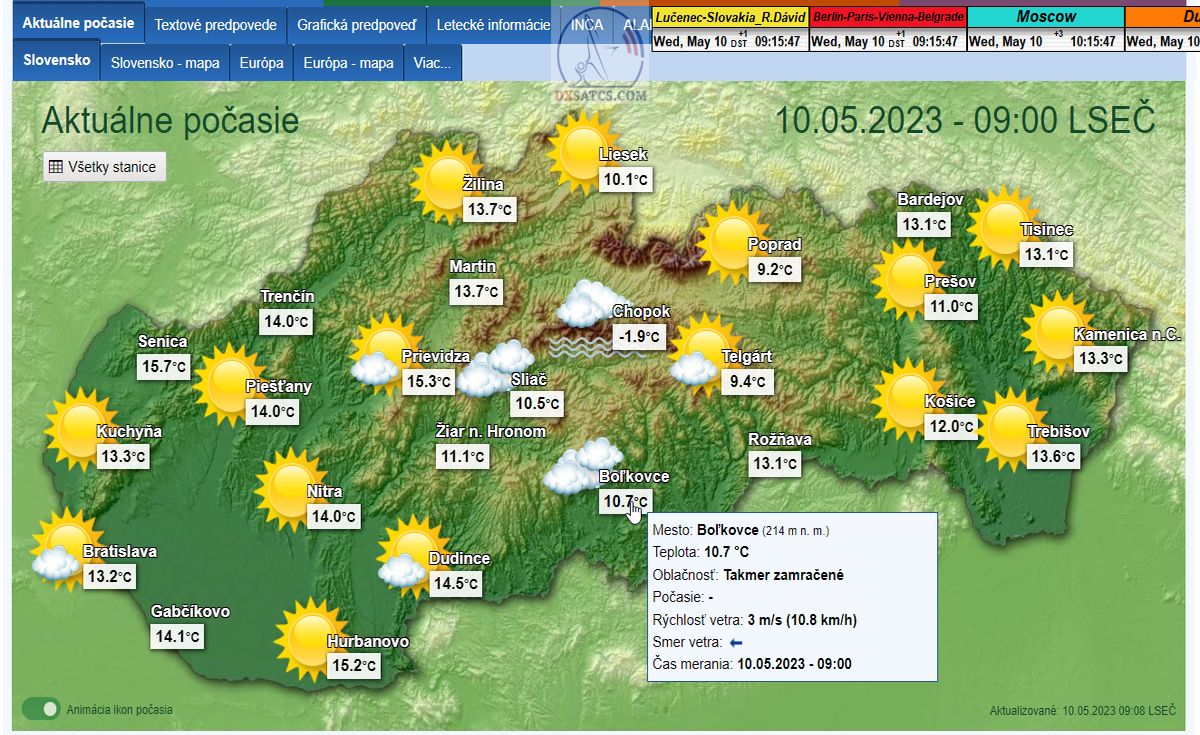1200x735 pixels.
Task: Toggle the Animácia ikon počasia switch
Action: [41, 710]
